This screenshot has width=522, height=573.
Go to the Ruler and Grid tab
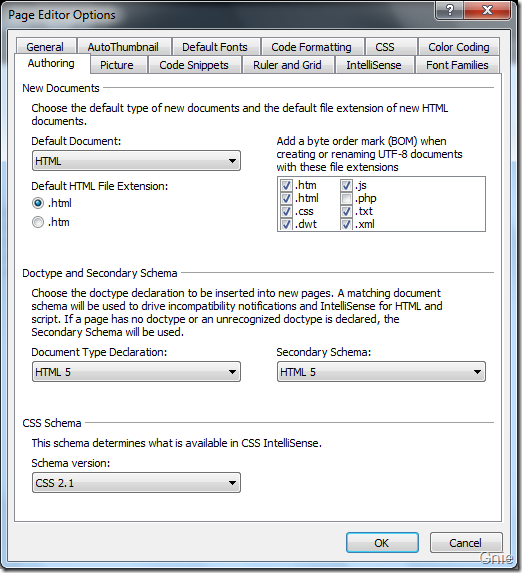click(x=288, y=65)
